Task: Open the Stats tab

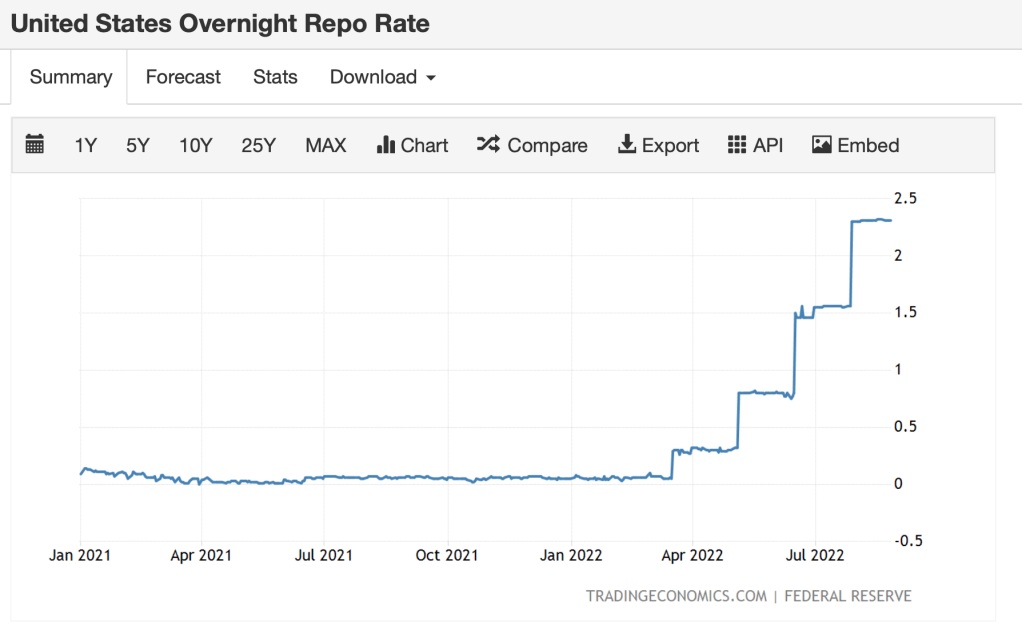Action: coord(275,77)
